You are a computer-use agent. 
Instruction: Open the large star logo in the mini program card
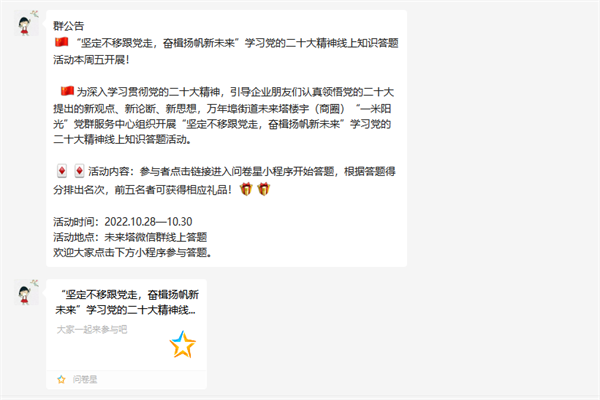click(183, 344)
